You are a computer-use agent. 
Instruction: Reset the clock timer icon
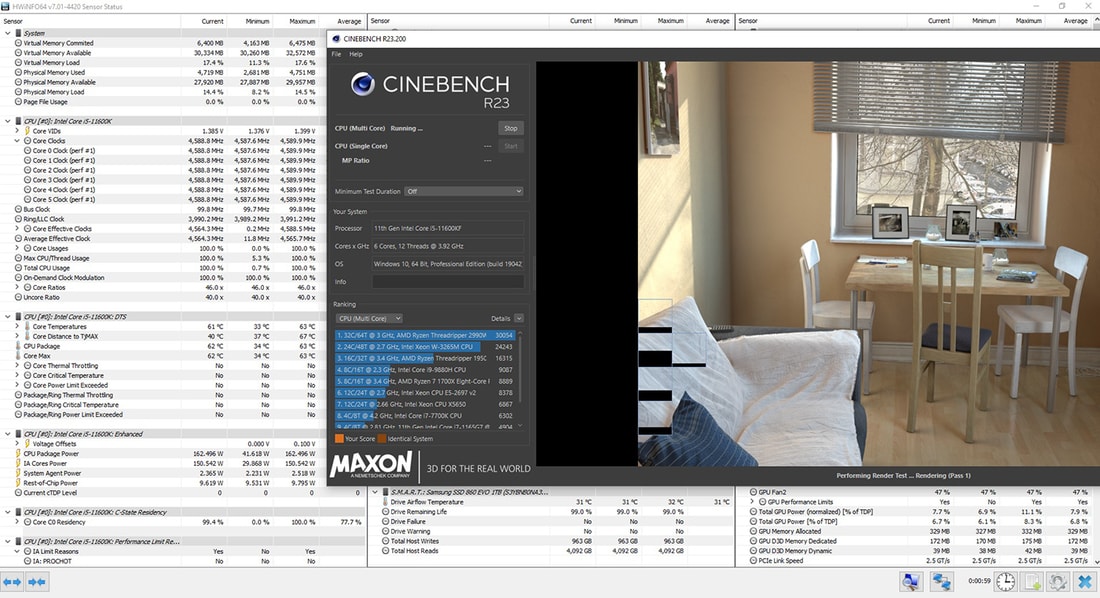[1005, 581]
